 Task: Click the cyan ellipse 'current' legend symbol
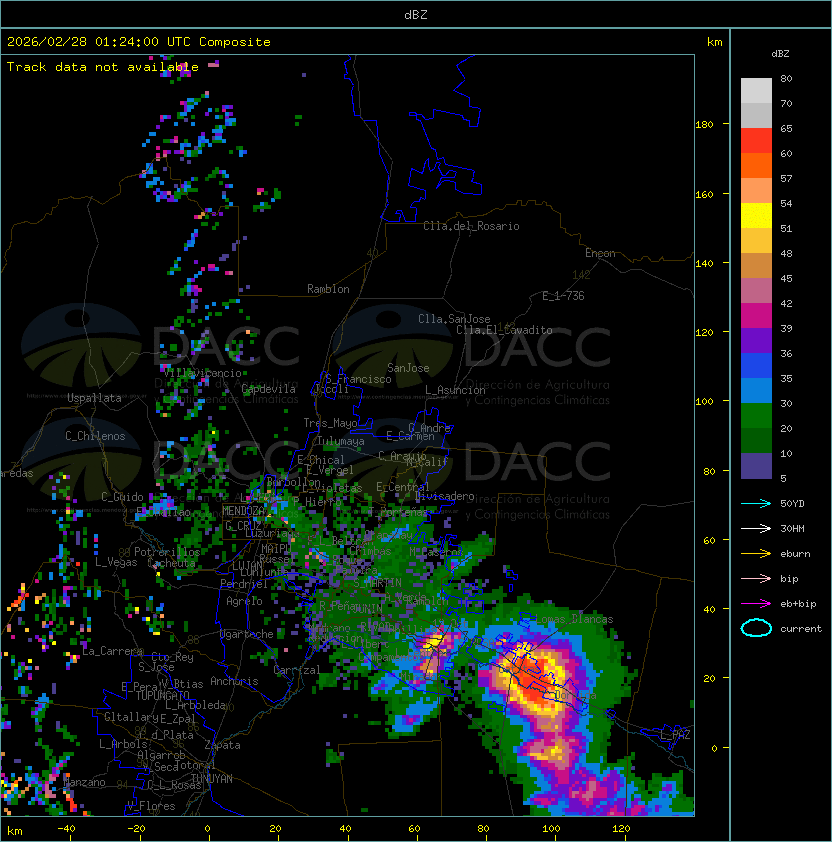(756, 628)
